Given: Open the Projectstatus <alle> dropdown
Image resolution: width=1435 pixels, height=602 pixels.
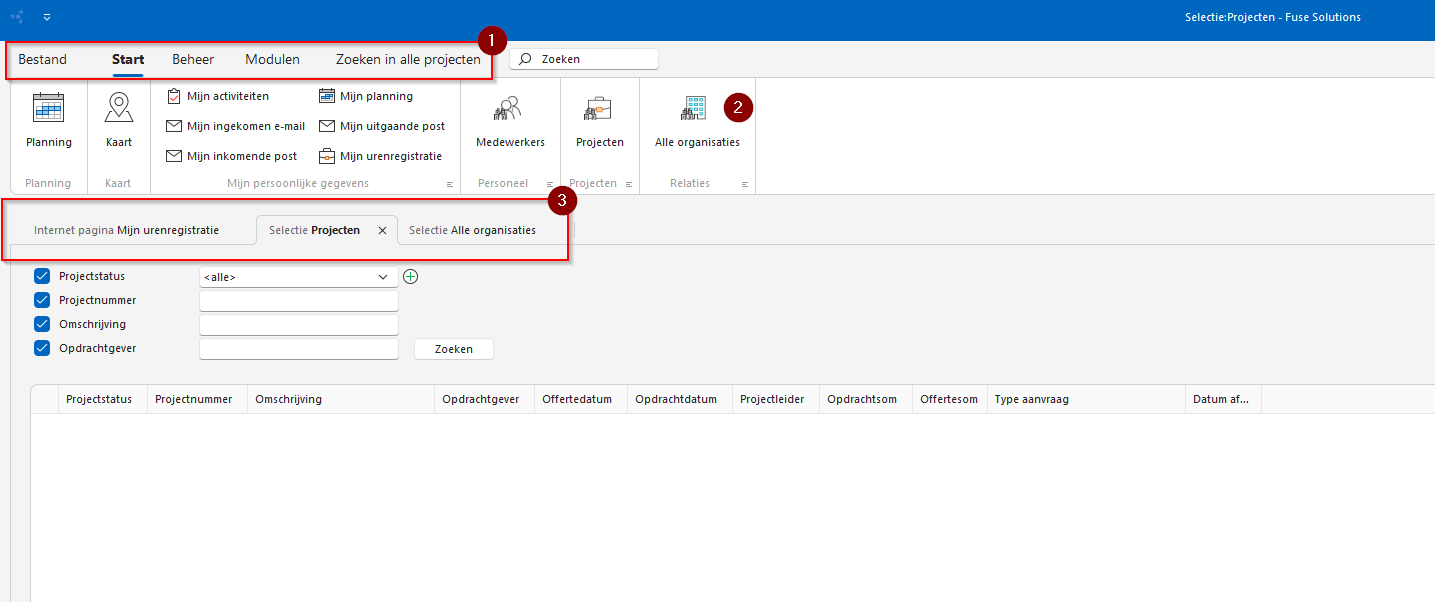Looking at the screenshot, I should click(298, 277).
